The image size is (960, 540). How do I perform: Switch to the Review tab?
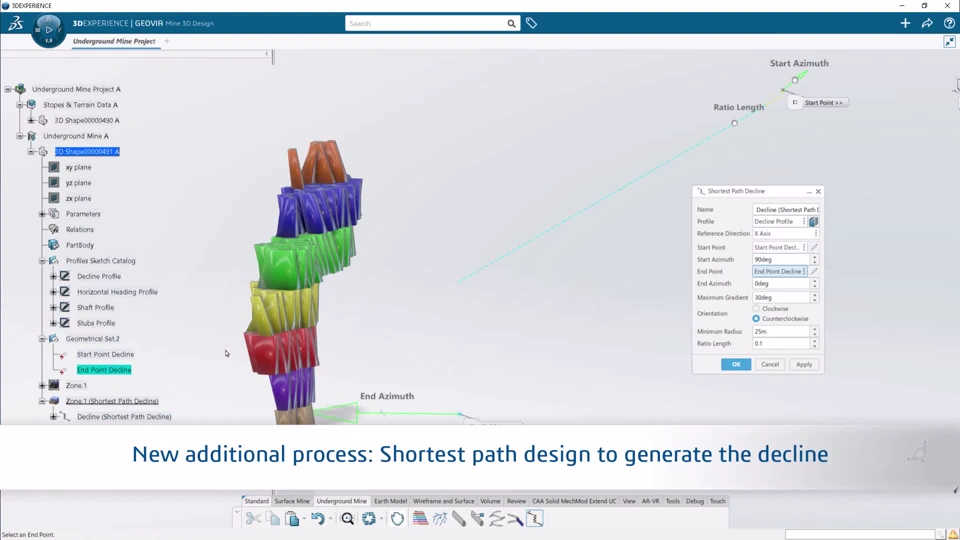(x=516, y=501)
